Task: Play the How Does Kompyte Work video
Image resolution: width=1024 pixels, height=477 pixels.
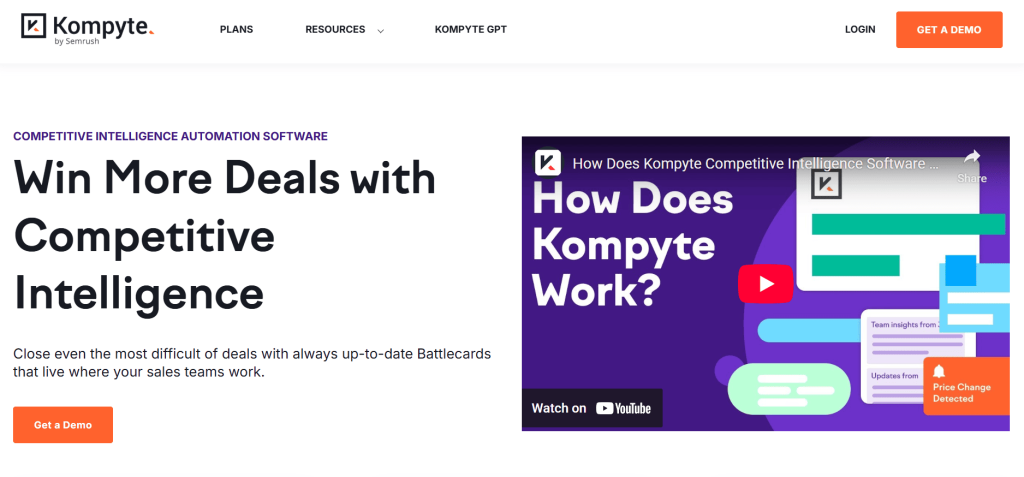Action: (765, 283)
